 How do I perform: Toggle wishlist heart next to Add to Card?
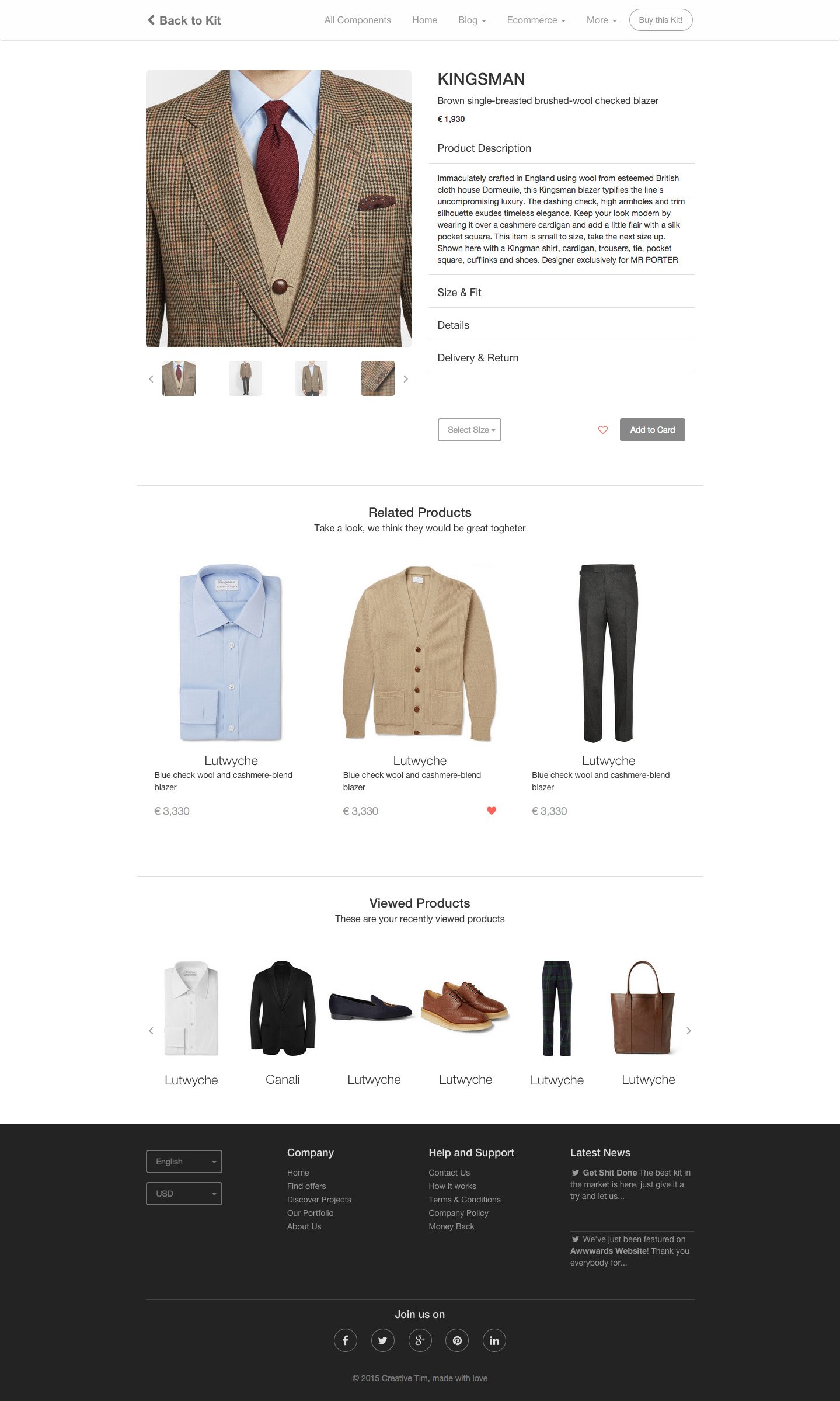603,430
